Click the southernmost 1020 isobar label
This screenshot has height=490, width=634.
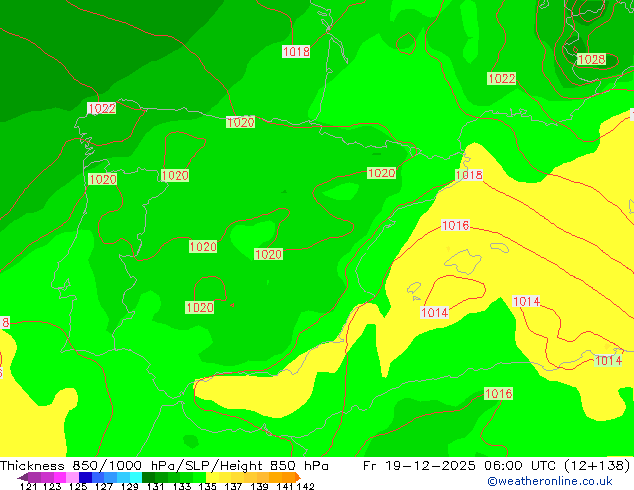[x=200, y=307]
